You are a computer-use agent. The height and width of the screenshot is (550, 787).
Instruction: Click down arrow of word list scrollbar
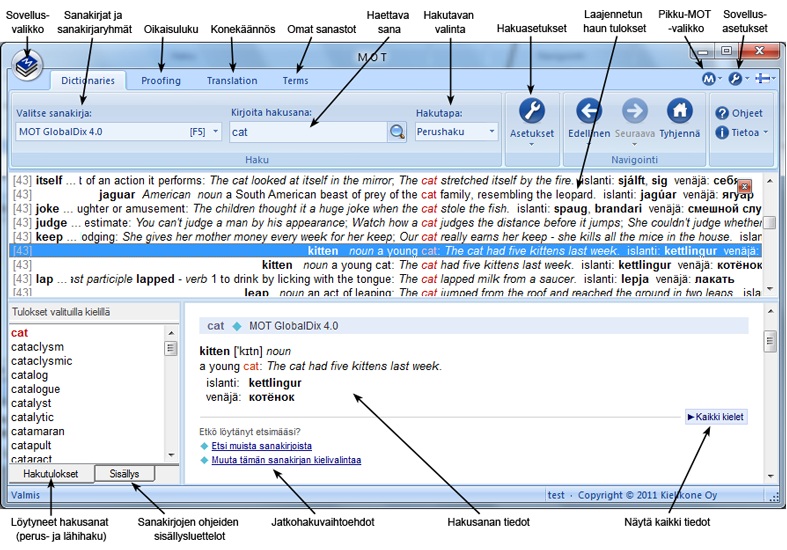pyautogui.click(x=171, y=455)
